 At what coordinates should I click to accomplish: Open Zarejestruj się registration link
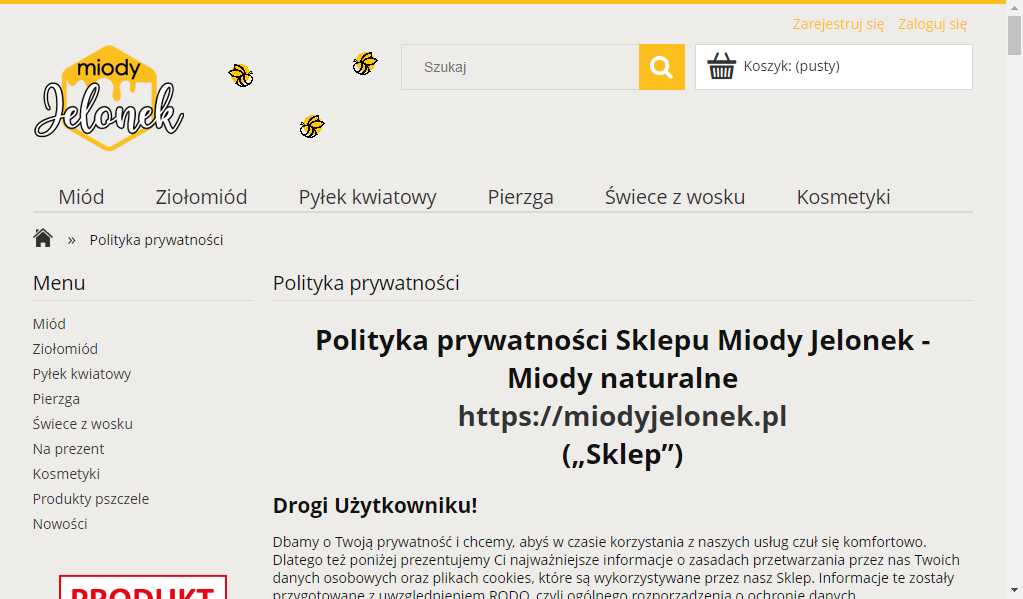pyautogui.click(x=838, y=24)
